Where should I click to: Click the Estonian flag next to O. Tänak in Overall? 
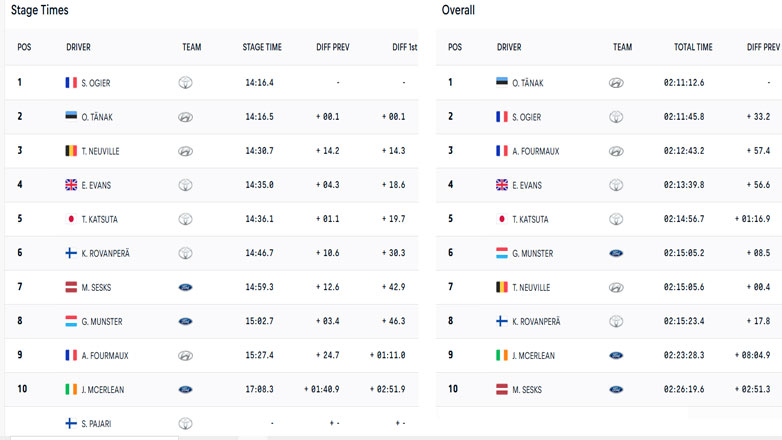coord(502,82)
